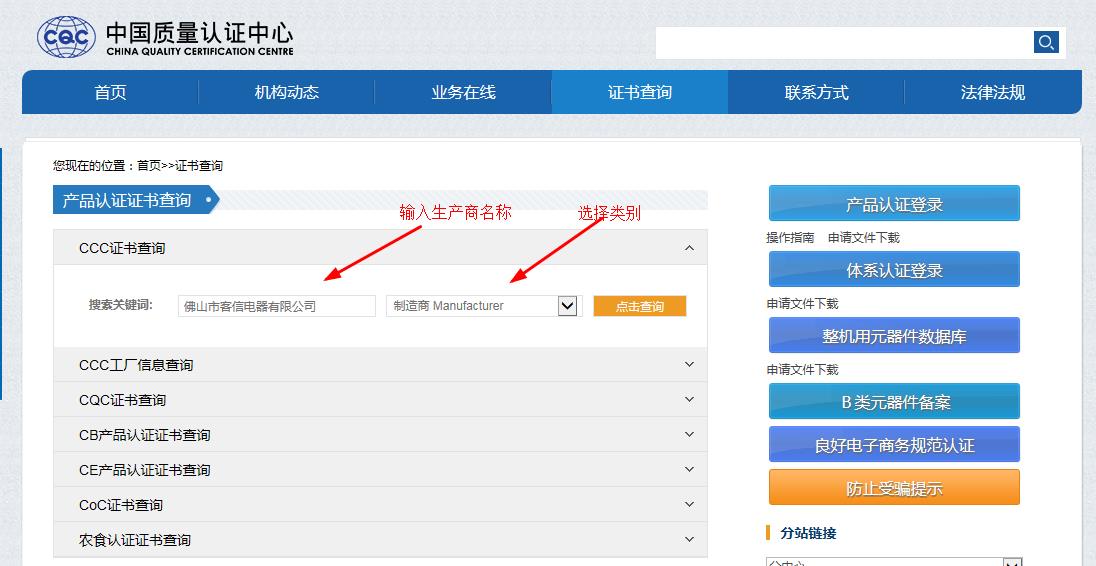Click the 整机用元器件数据库 button

coord(894,335)
